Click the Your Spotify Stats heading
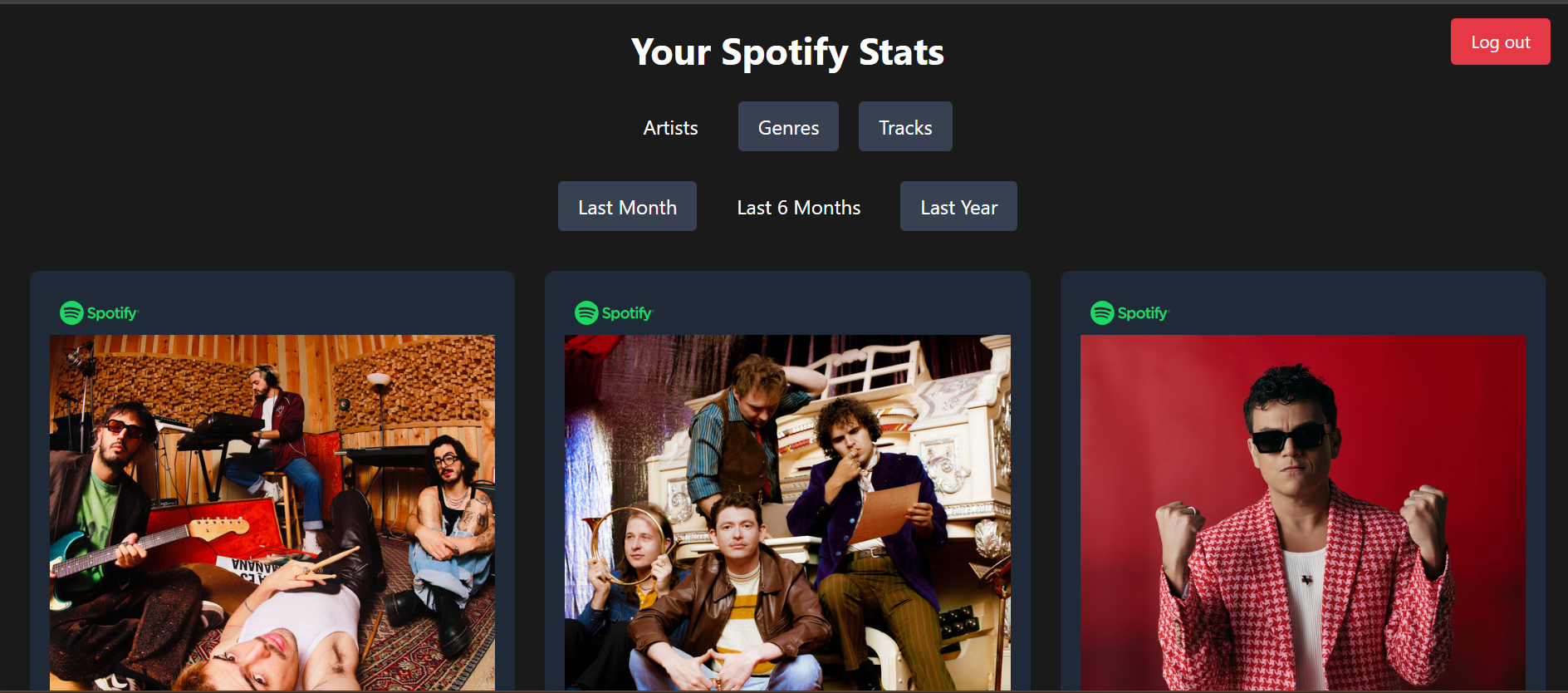This screenshot has width=1568, height=693. tap(787, 52)
